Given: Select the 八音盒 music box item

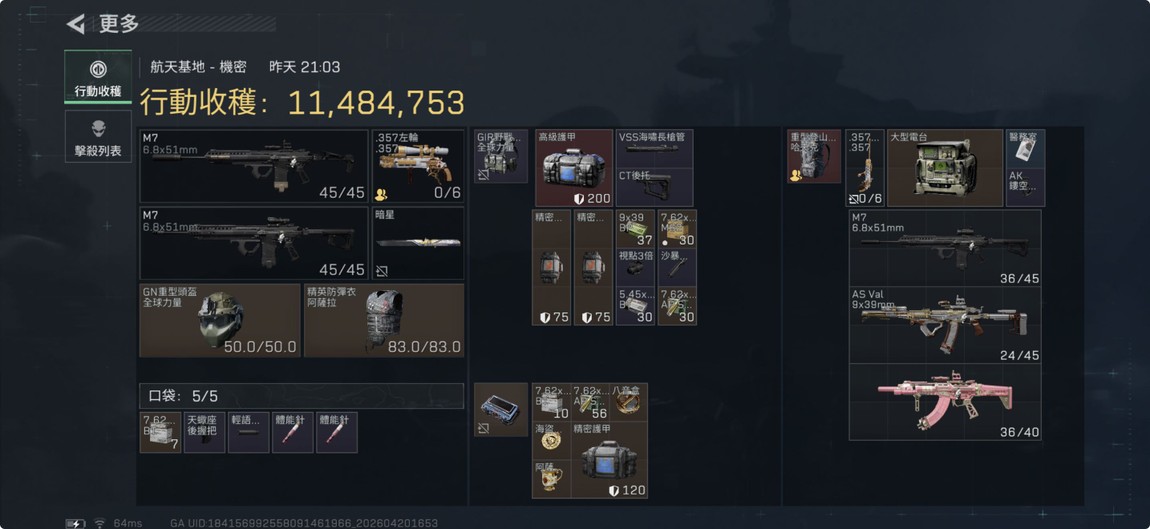Looking at the screenshot, I should coord(629,401).
